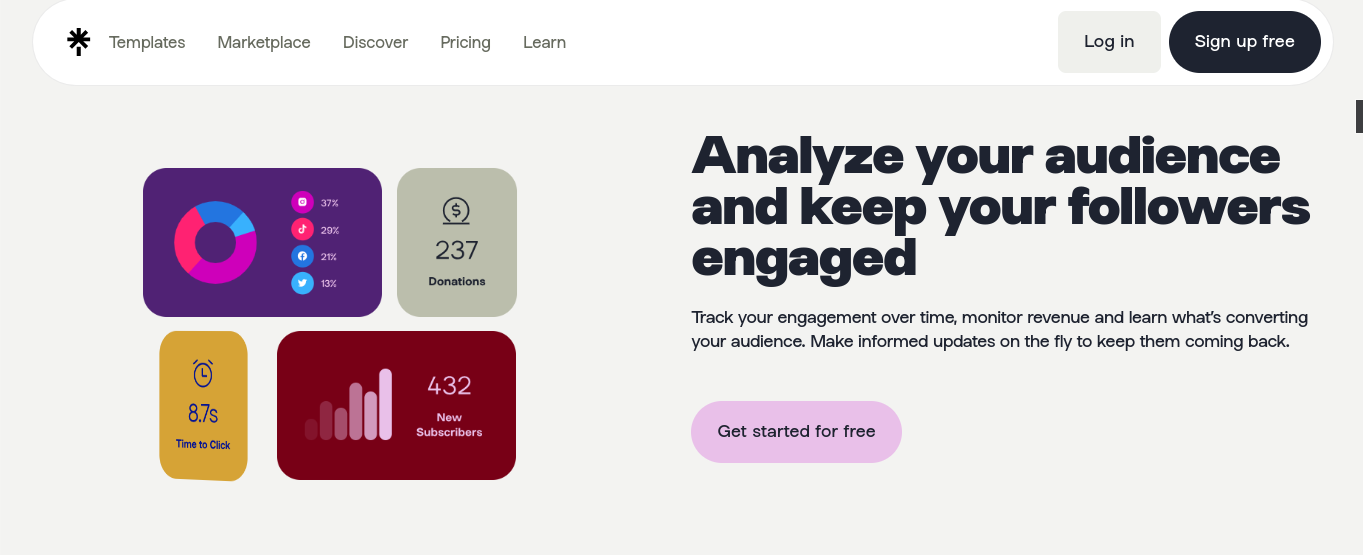
Task: Click the Facebook icon in the purple card
Action: (302, 257)
